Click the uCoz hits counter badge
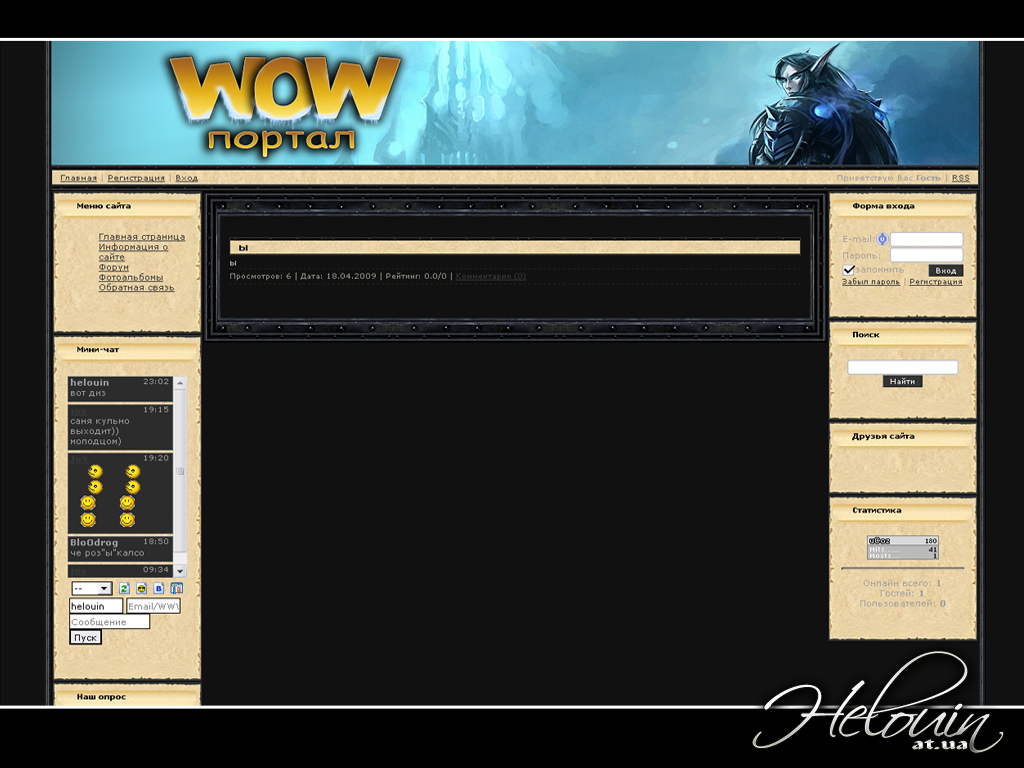The width and height of the screenshot is (1024, 768). (x=903, y=548)
